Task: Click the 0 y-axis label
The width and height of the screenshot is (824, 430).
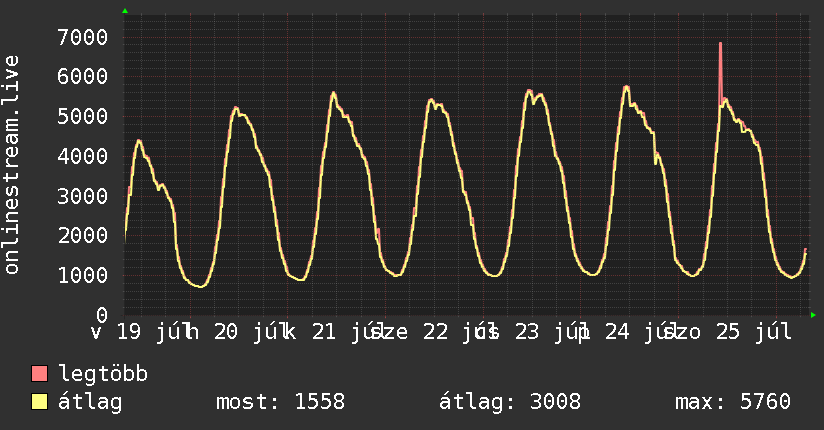Action: [102, 315]
